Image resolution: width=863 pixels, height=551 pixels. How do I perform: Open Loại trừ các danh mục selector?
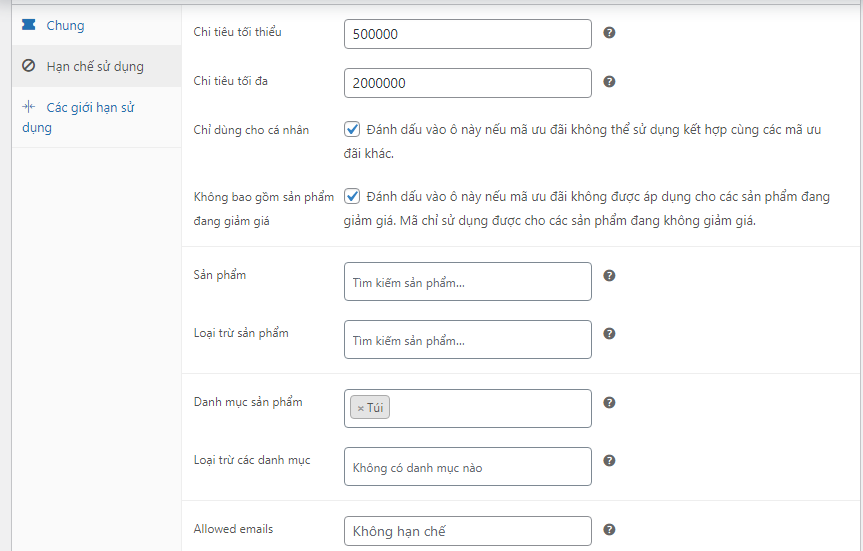coord(467,467)
